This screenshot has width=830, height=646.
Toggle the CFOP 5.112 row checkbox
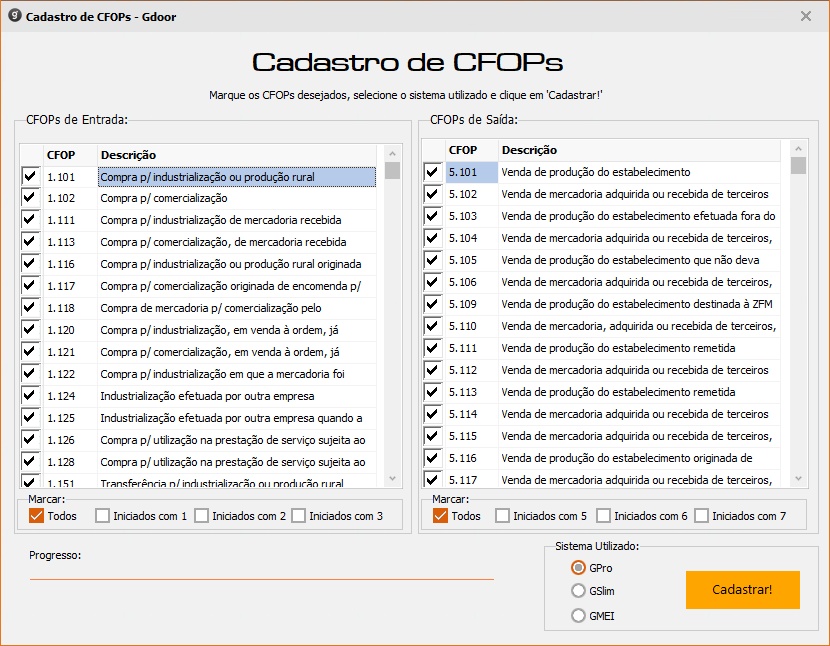(432, 370)
